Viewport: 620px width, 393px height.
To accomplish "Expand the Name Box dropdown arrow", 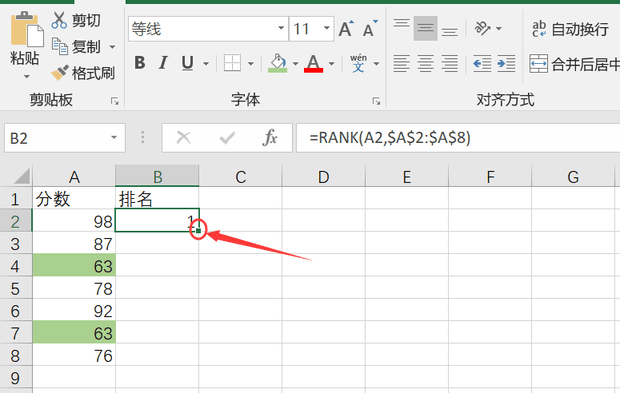I will click(114, 138).
